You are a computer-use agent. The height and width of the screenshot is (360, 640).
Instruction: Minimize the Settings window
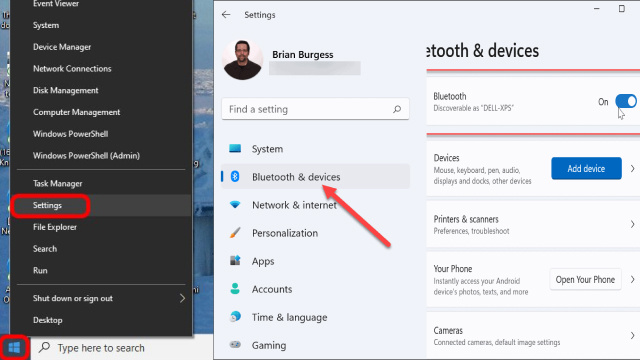coord(596,9)
